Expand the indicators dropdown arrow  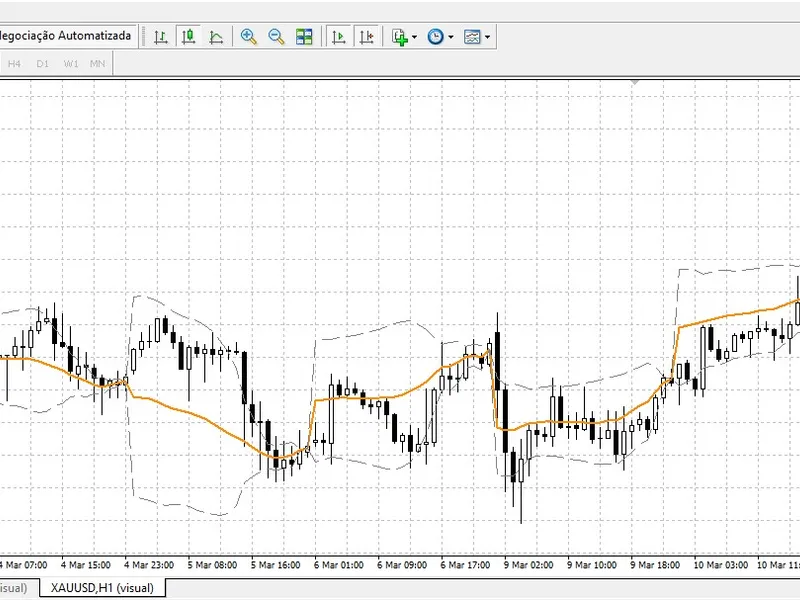point(414,37)
